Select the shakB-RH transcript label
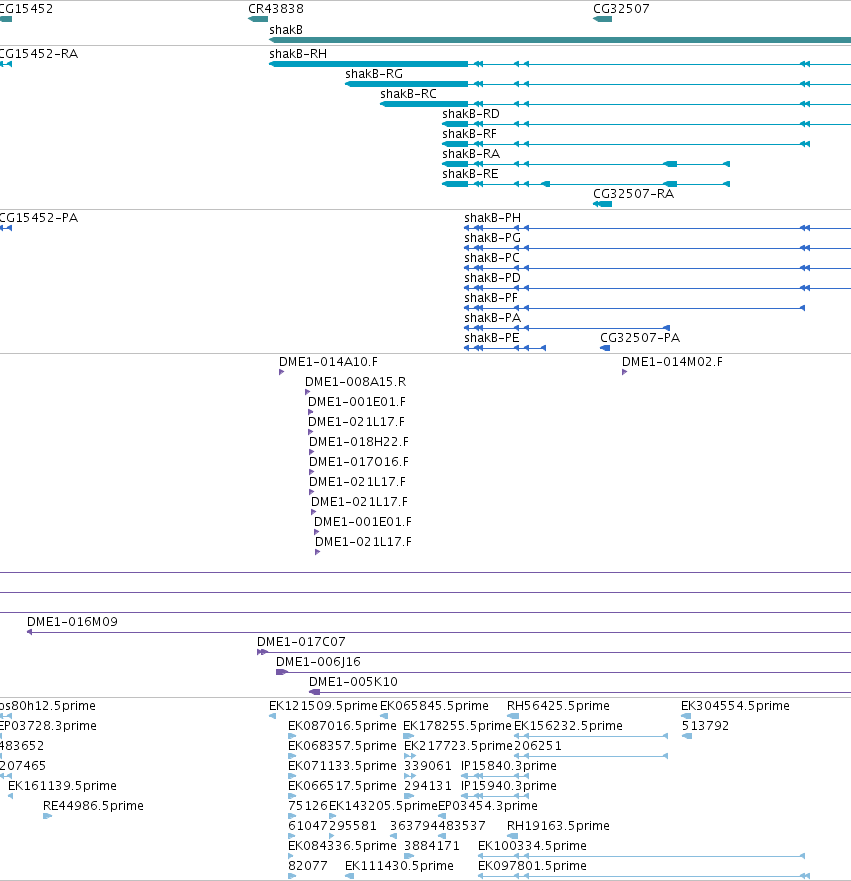Viewport: 851px width, 881px height. tap(298, 54)
